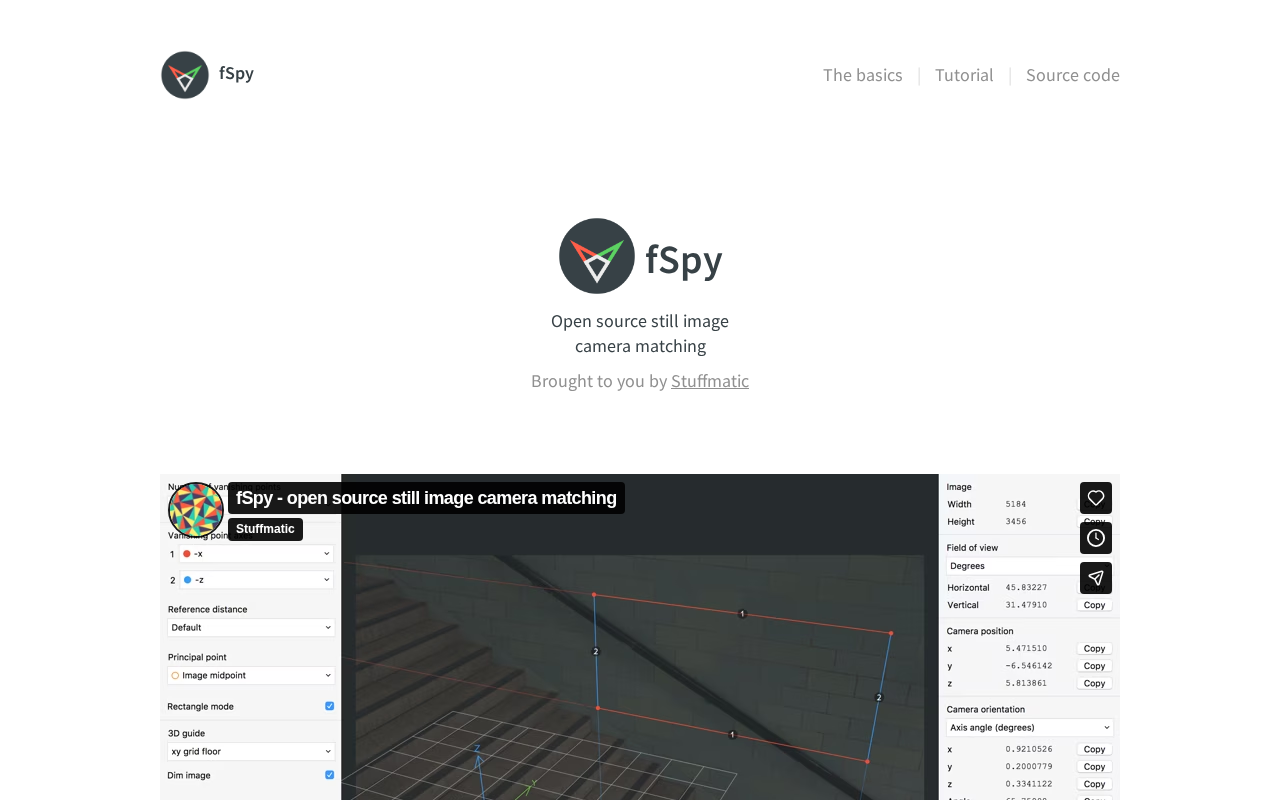This screenshot has height=800, width=1280.
Task: Open the Camera orientation dropdown (Axis angle)
Action: pyautogui.click(x=1029, y=728)
